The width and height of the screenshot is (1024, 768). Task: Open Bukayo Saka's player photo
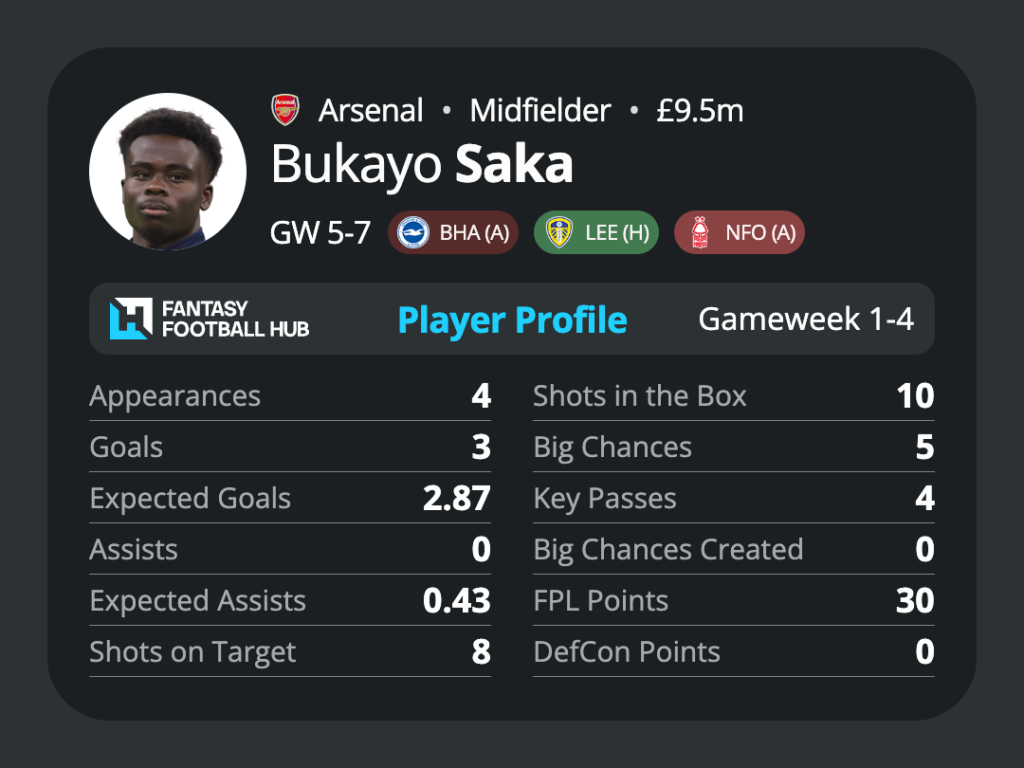pyautogui.click(x=168, y=171)
